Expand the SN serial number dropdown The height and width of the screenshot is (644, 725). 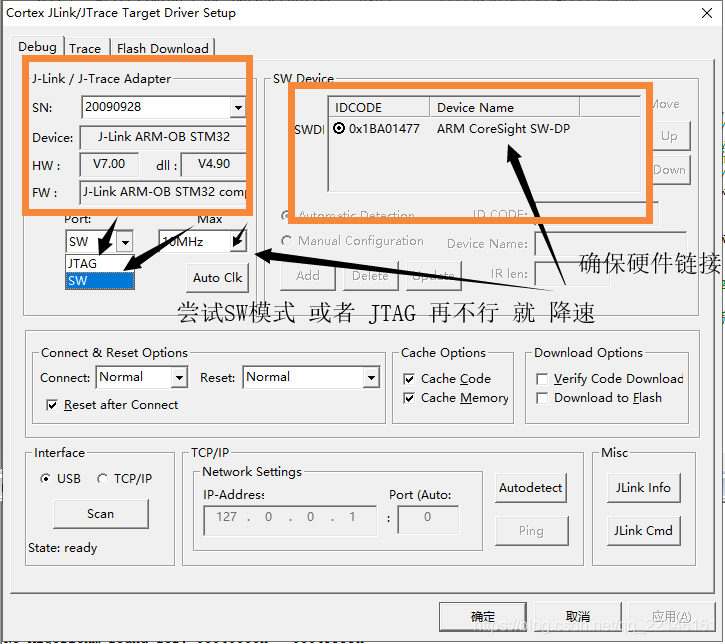point(238,107)
